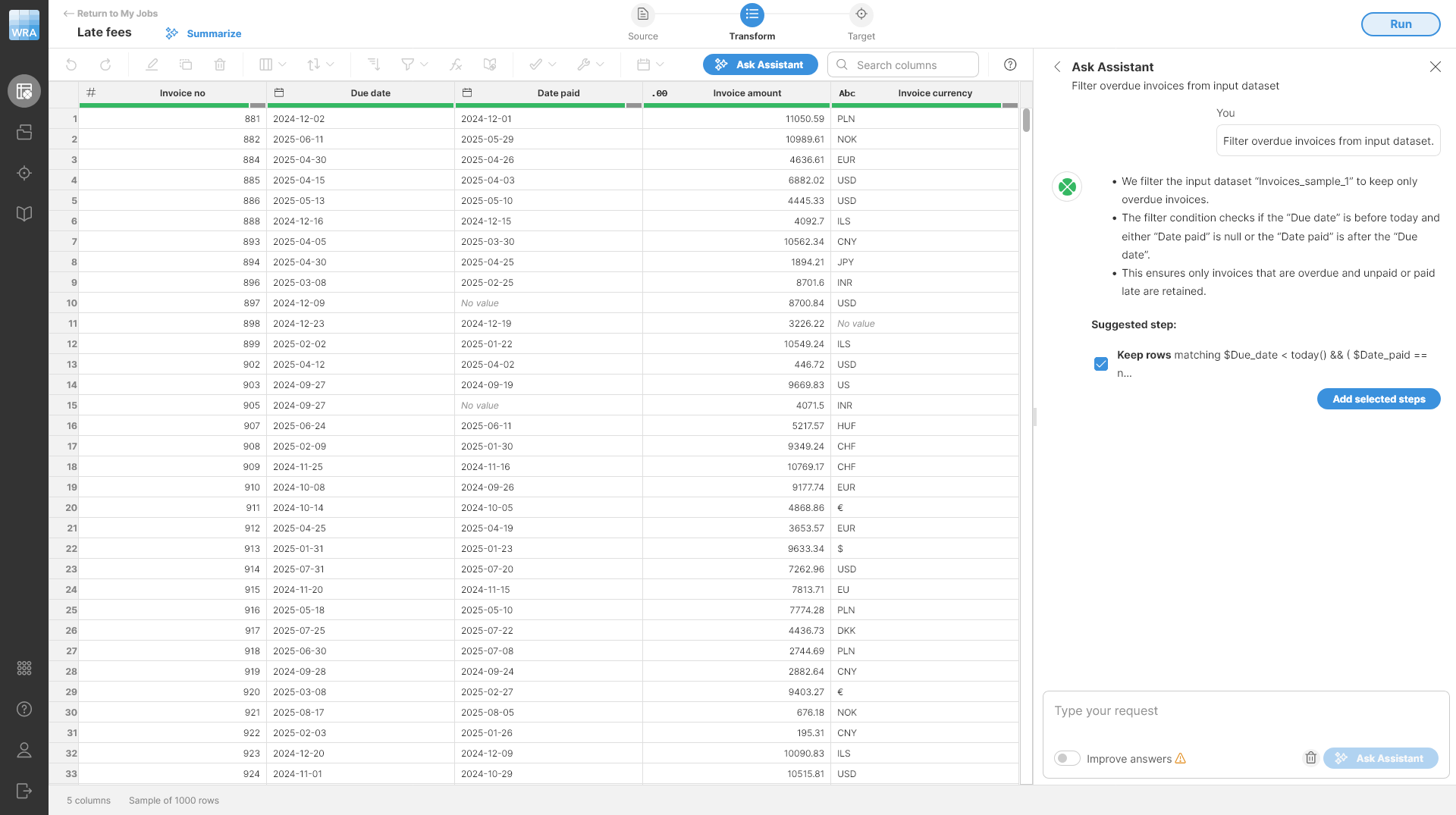The image size is (1456, 815).
Task: Click the formula fx icon
Action: coord(456,65)
